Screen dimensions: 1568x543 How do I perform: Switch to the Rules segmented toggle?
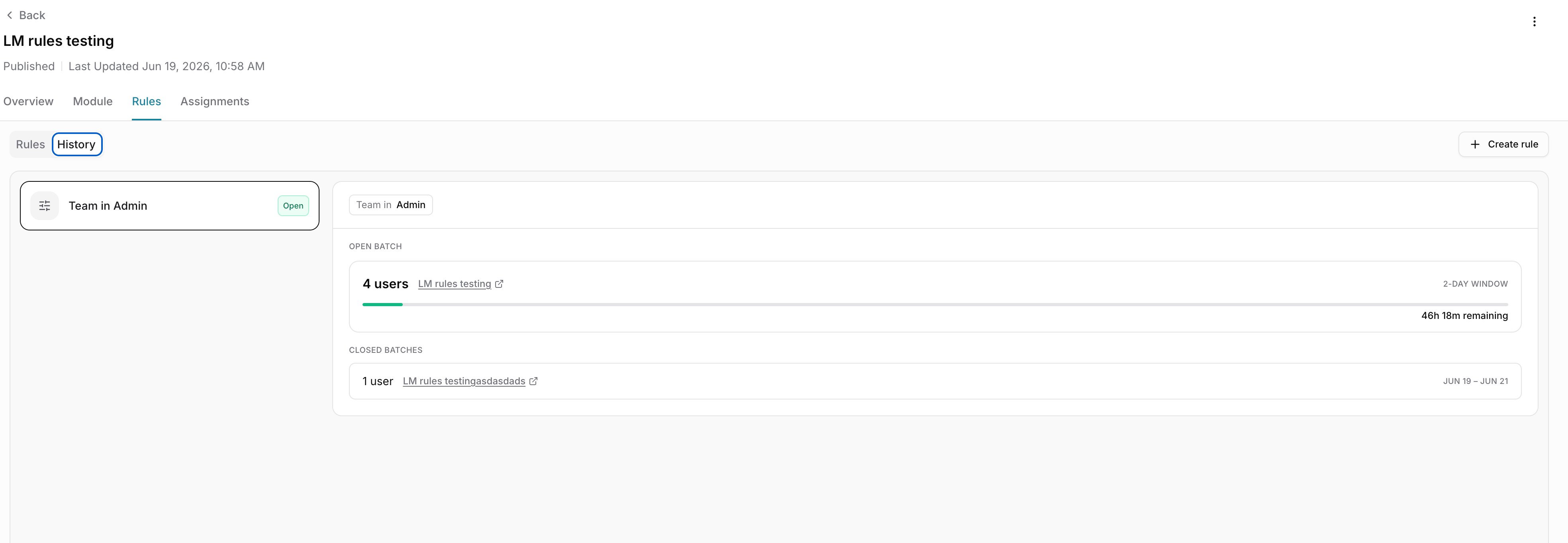point(30,144)
